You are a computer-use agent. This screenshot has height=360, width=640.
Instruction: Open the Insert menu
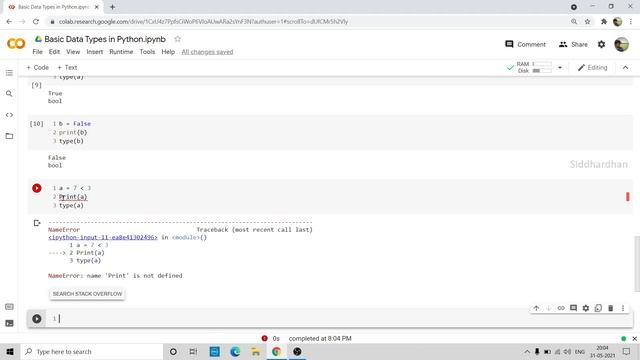click(95, 52)
